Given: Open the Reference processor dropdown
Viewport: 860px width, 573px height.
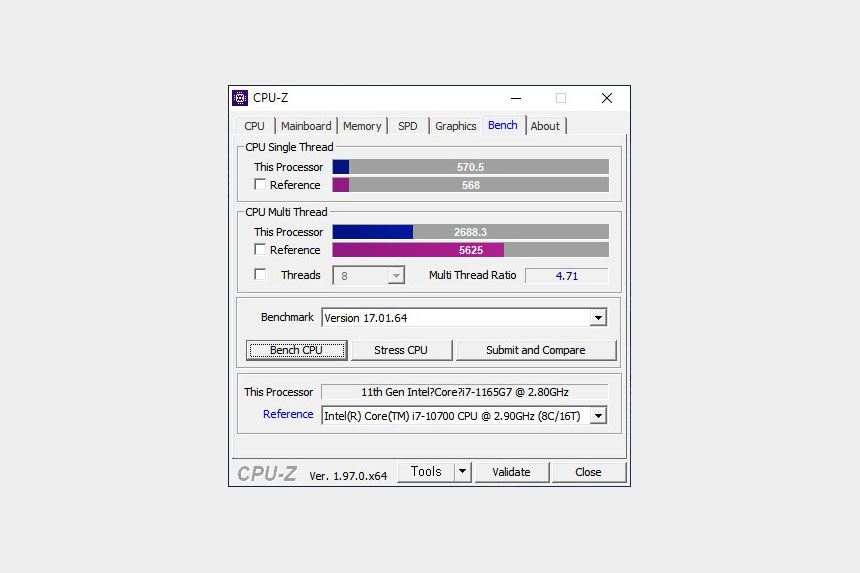Looking at the screenshot, I should point(598,416).
